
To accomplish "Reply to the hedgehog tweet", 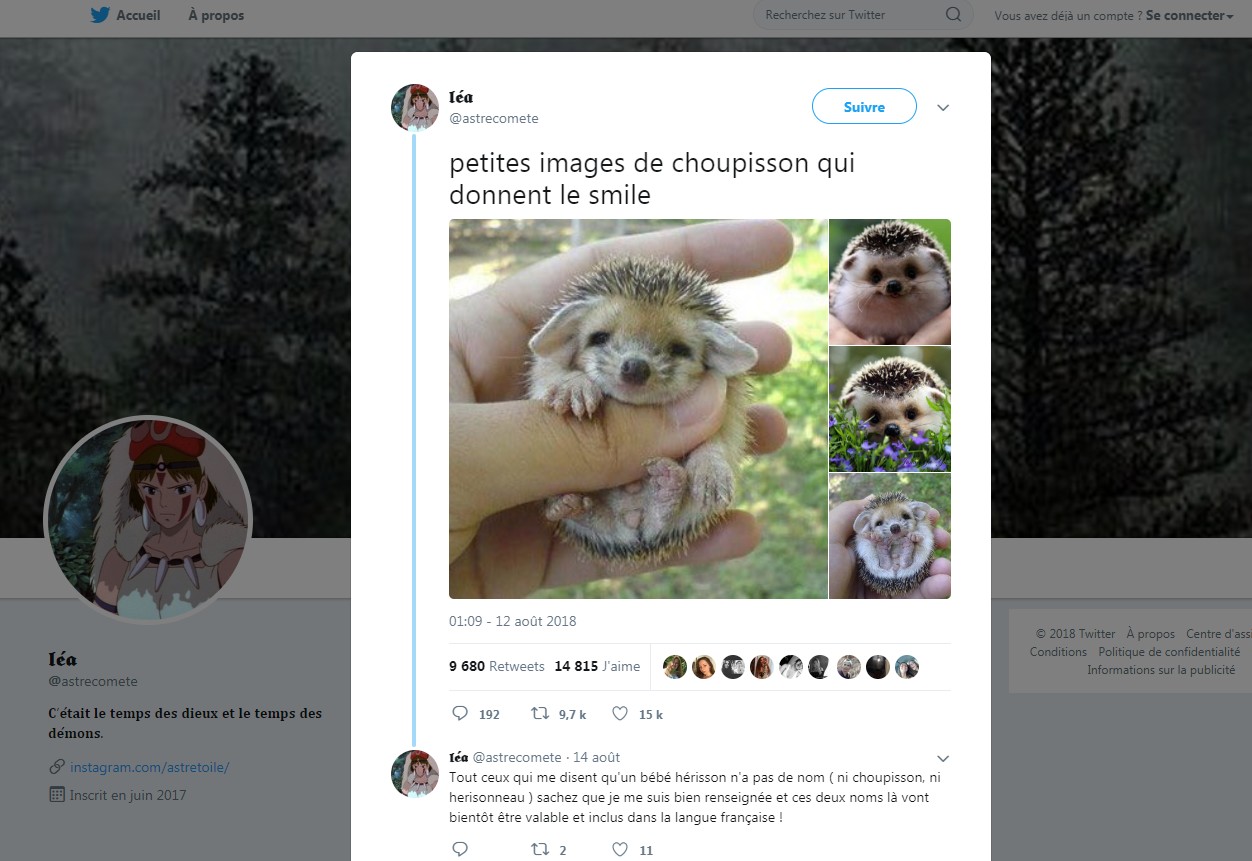I will coord(460,714).
